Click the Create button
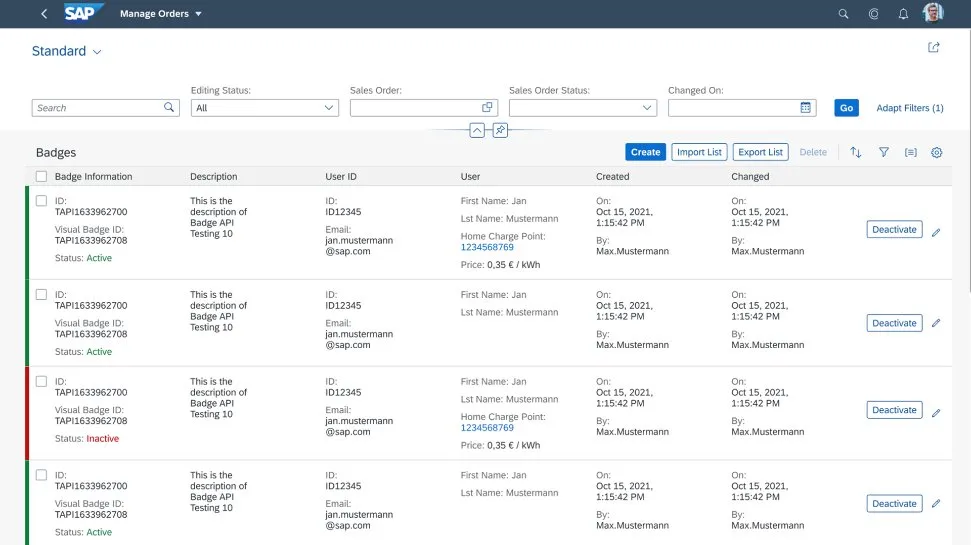The height and width of the screenshot is (545, 971). [645, 152]
